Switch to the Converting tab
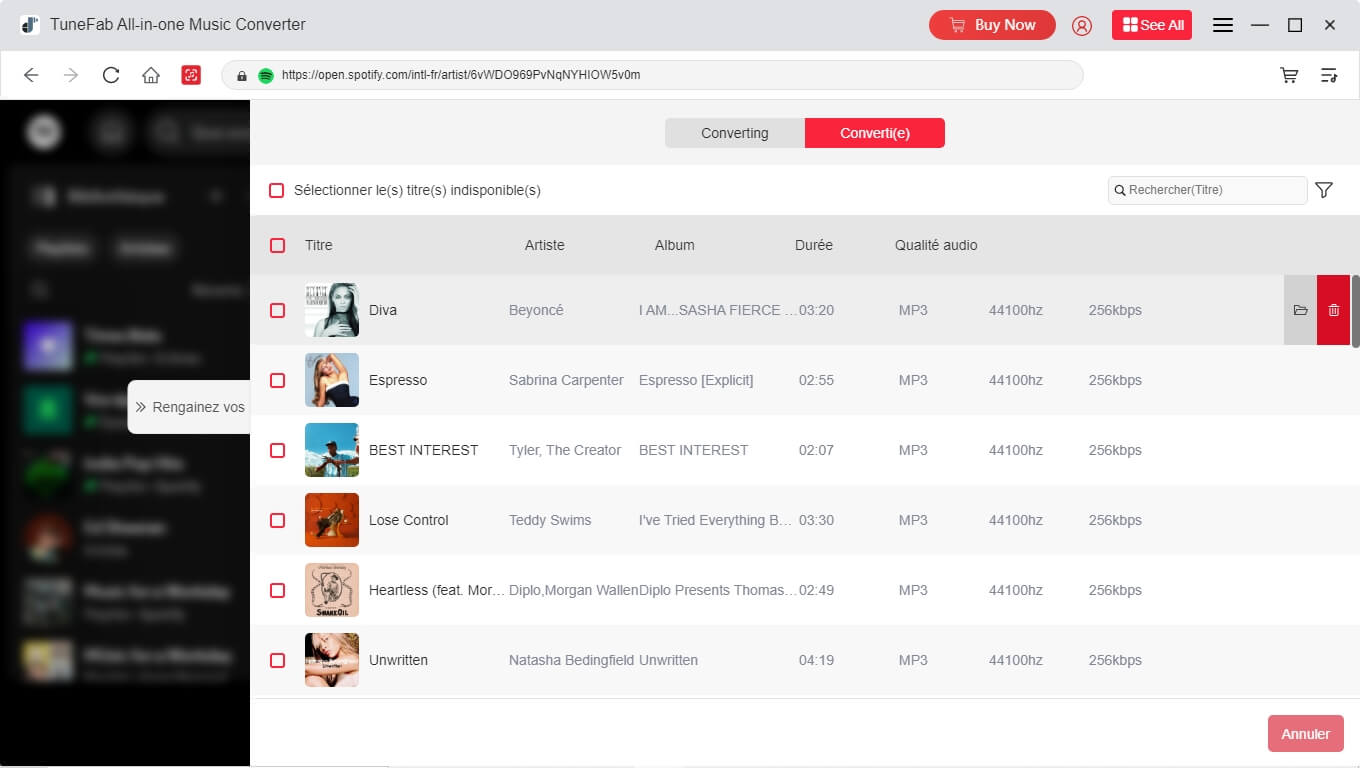1360x768 pixels. click(735, 133)
